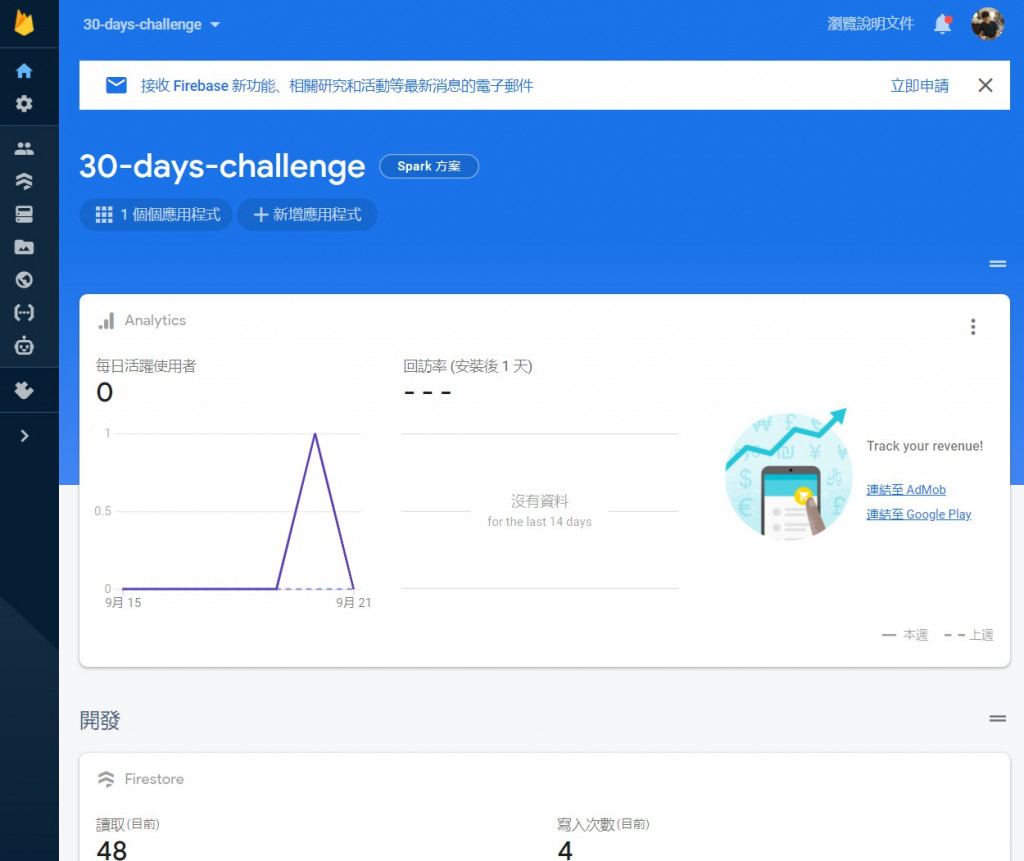The height and width of the screenshot is (861, 1024).
Task: Open Storage folder icon in sidebar
Action: coord(24,247)
